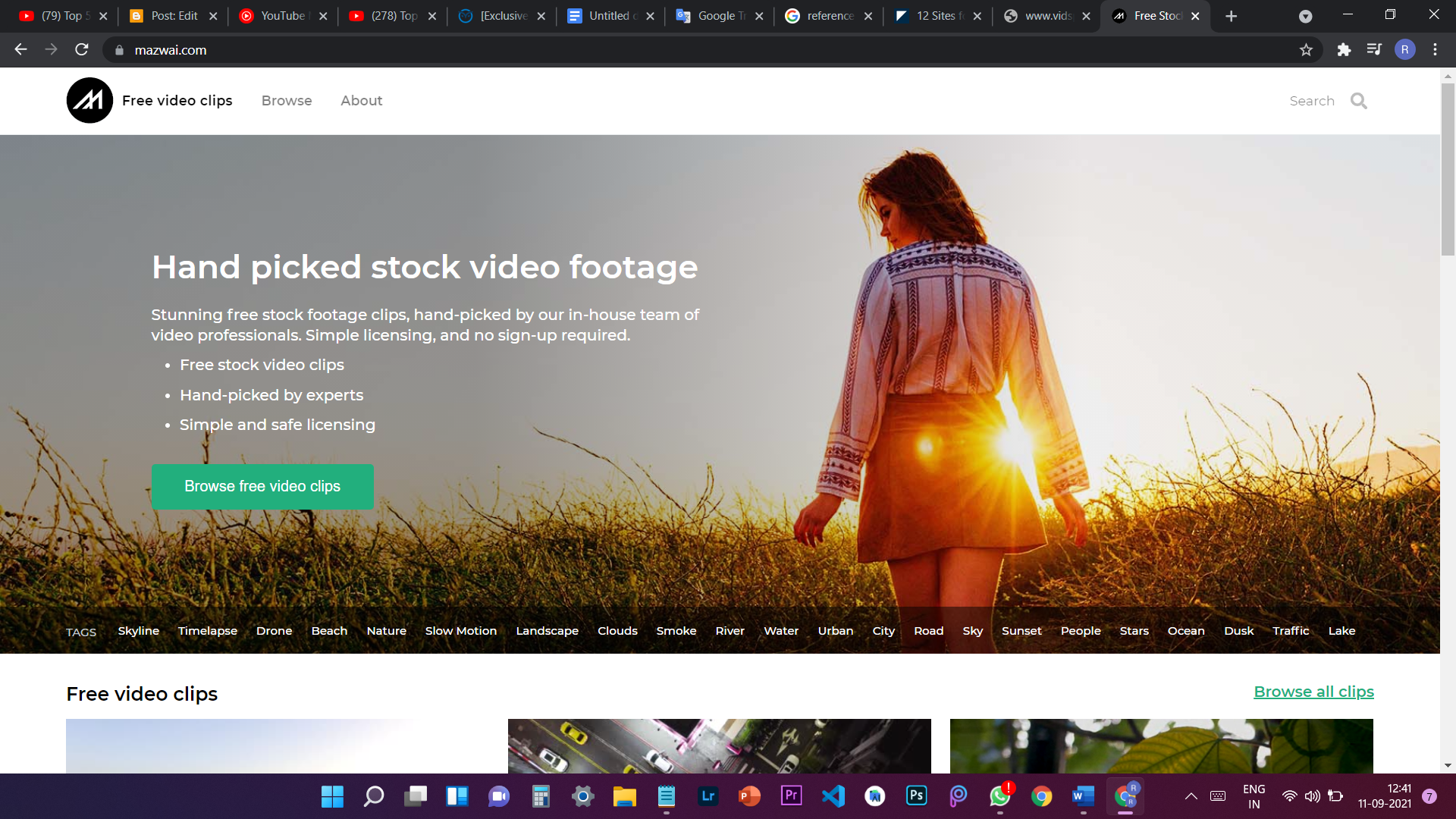Open the Browse all clips link

click(x=1313, y=692)
